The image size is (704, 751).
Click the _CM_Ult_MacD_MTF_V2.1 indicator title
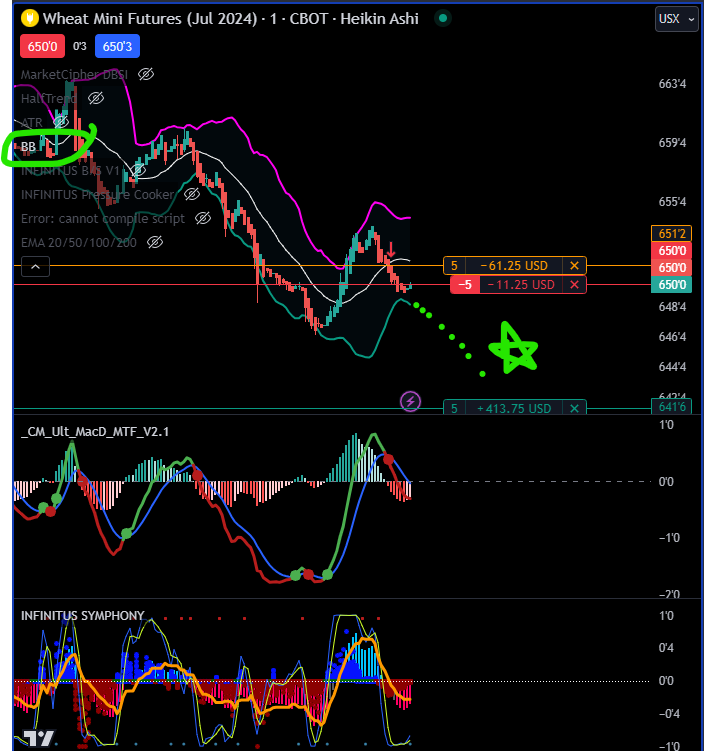[95, 432]
